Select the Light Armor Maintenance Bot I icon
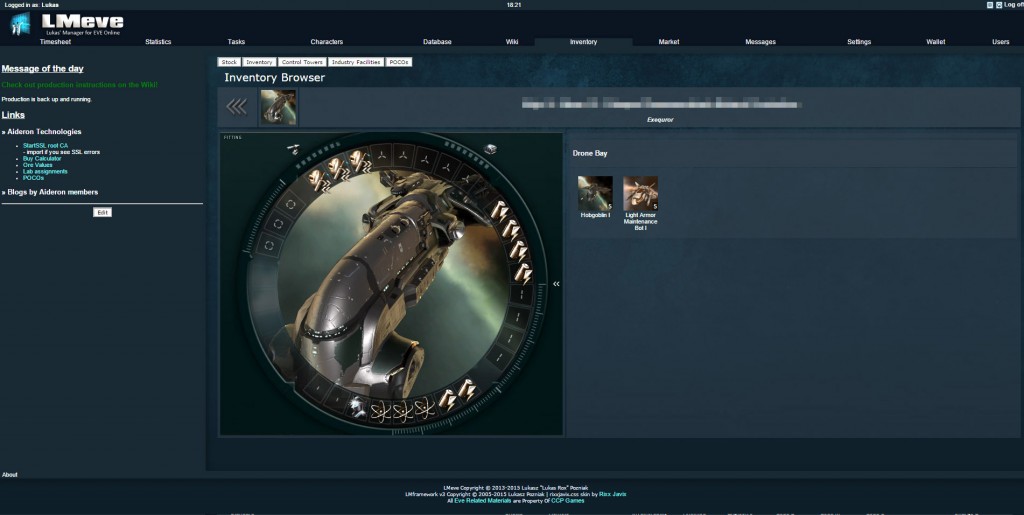Screen dimensions: 1024x515 641,193
